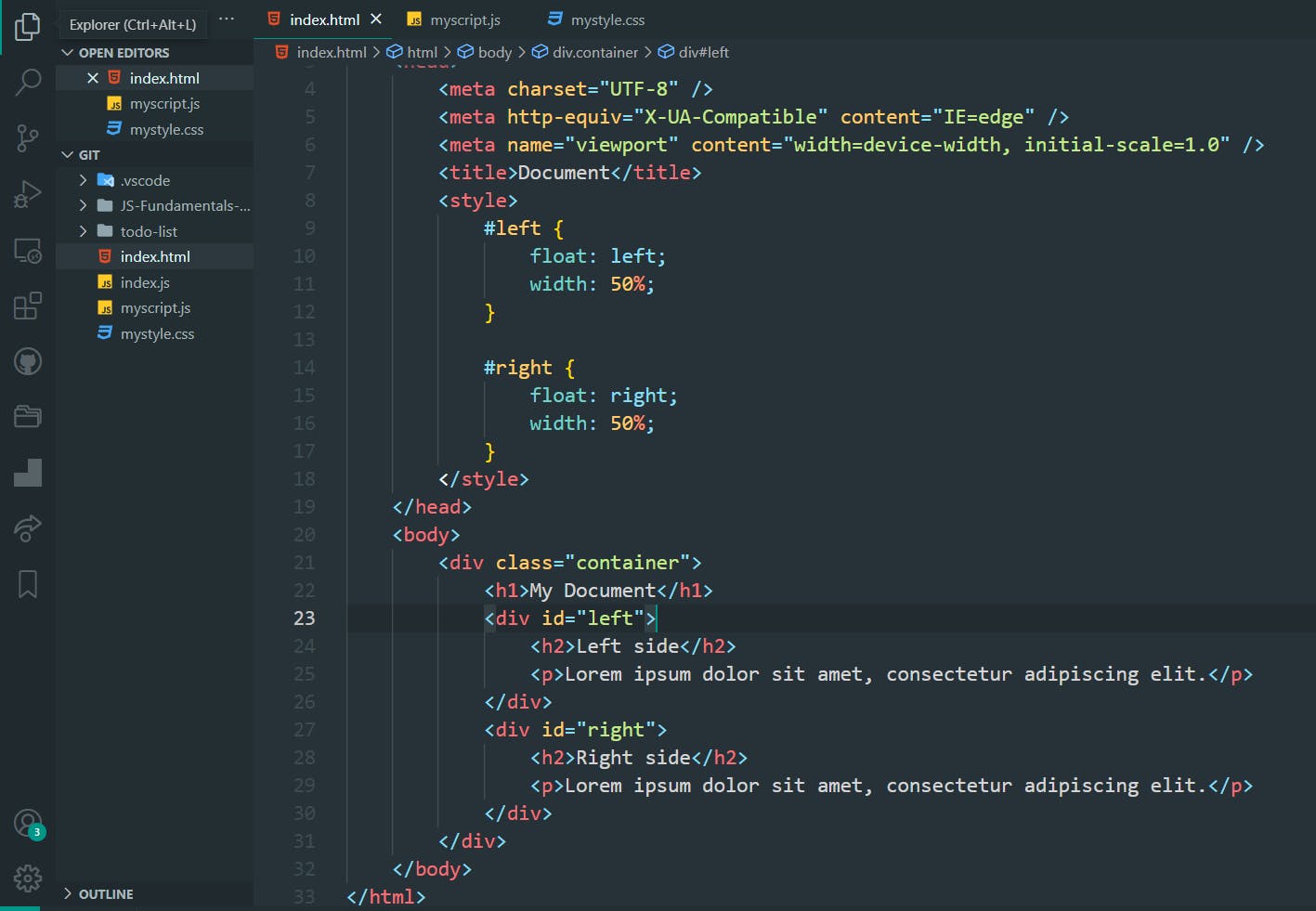Click div.container breadcrumb segment
Viewport: 1316px width, 911px height.
595,52
